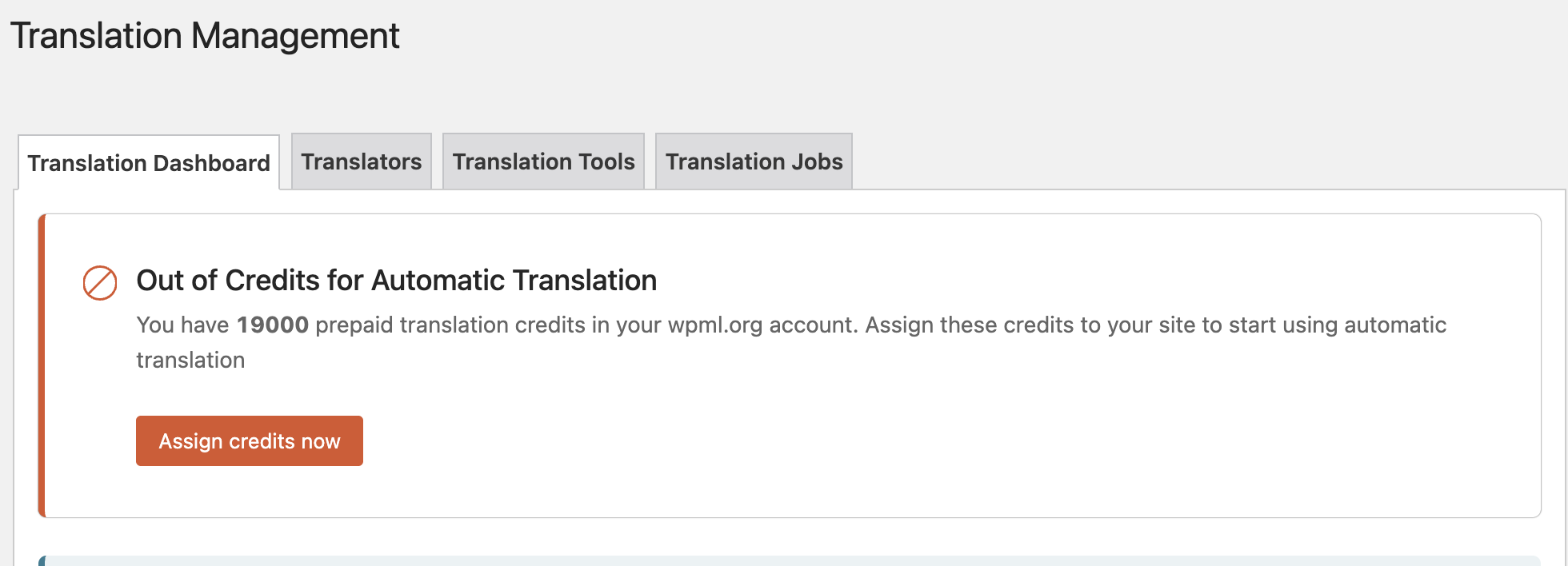Click the bold 19000 credits number
Screen dimensions: 1568x566
point(273,325)
